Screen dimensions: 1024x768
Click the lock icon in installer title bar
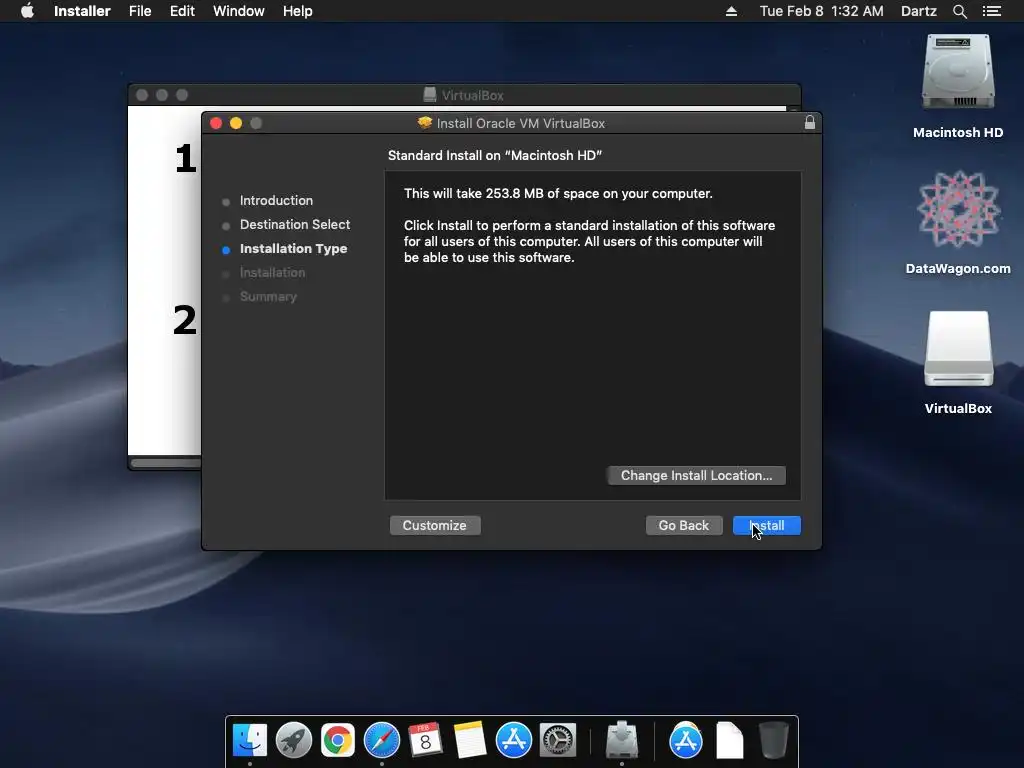[x=810, y=123]
